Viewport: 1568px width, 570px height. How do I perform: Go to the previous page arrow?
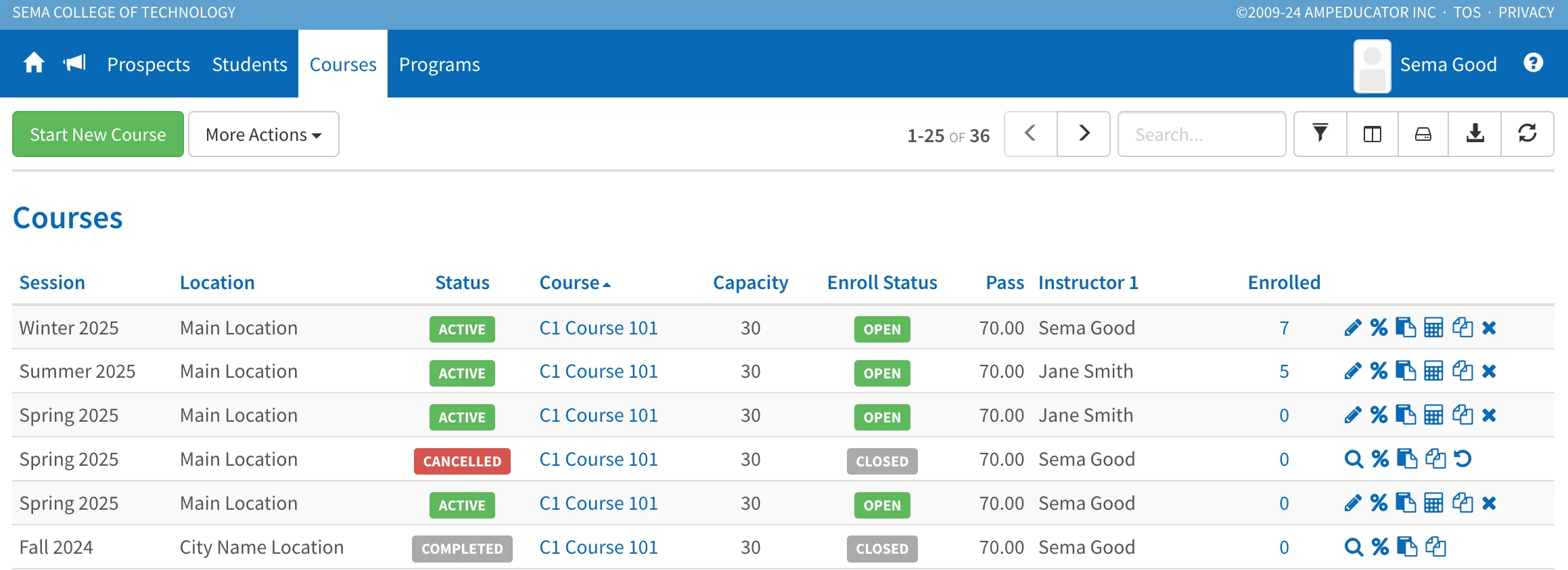(x=1031, y=134)
